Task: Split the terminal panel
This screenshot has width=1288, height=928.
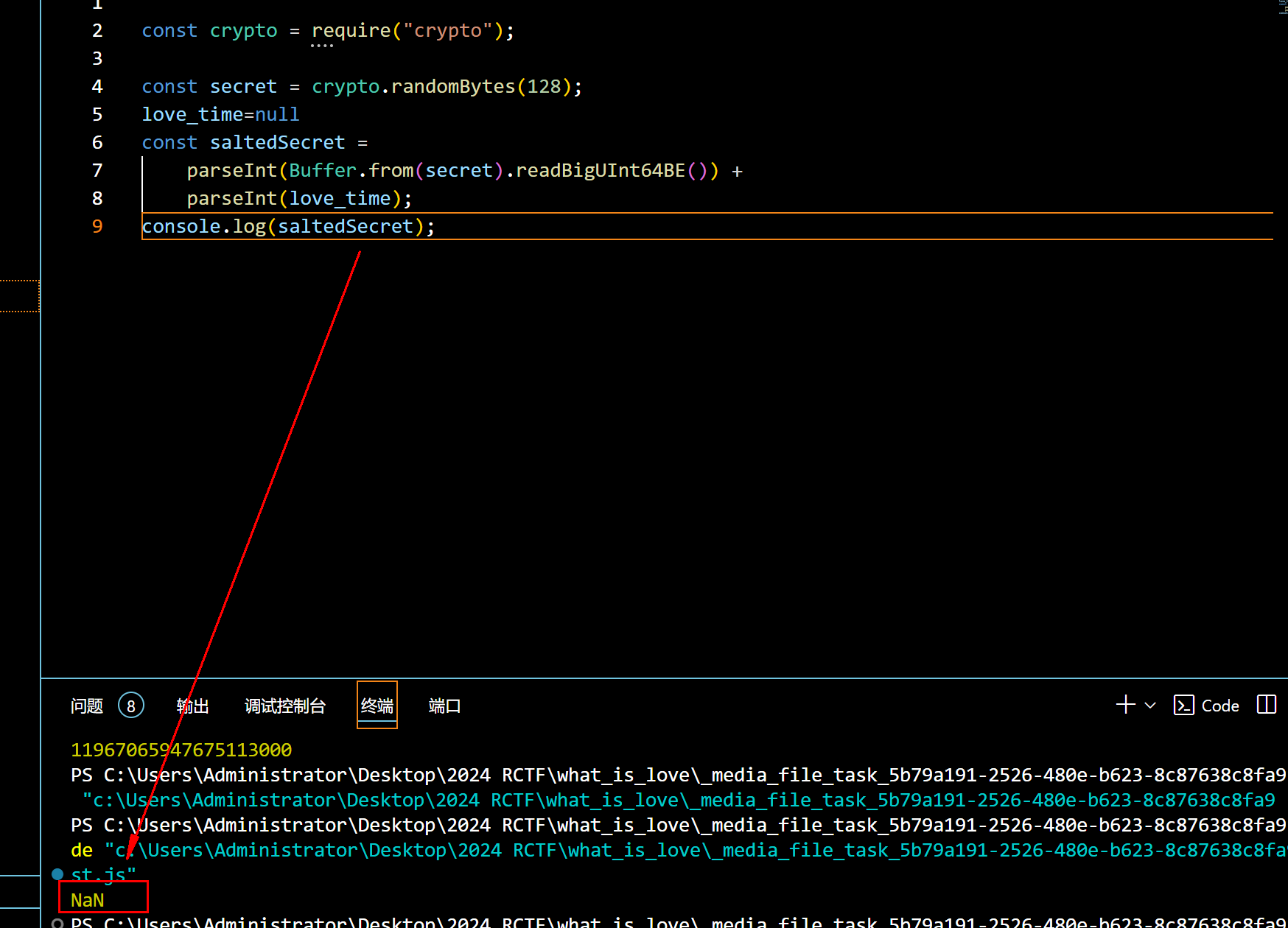Action: (1267, 705)
